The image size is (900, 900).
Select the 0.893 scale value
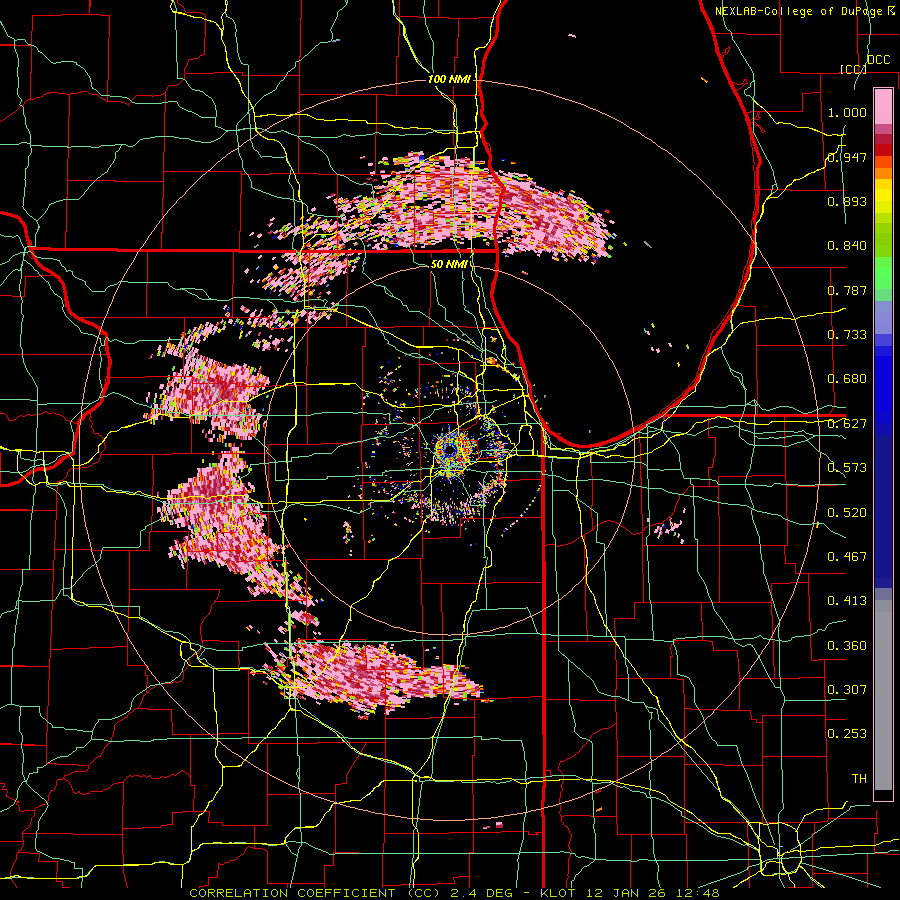tap(847, 201)
